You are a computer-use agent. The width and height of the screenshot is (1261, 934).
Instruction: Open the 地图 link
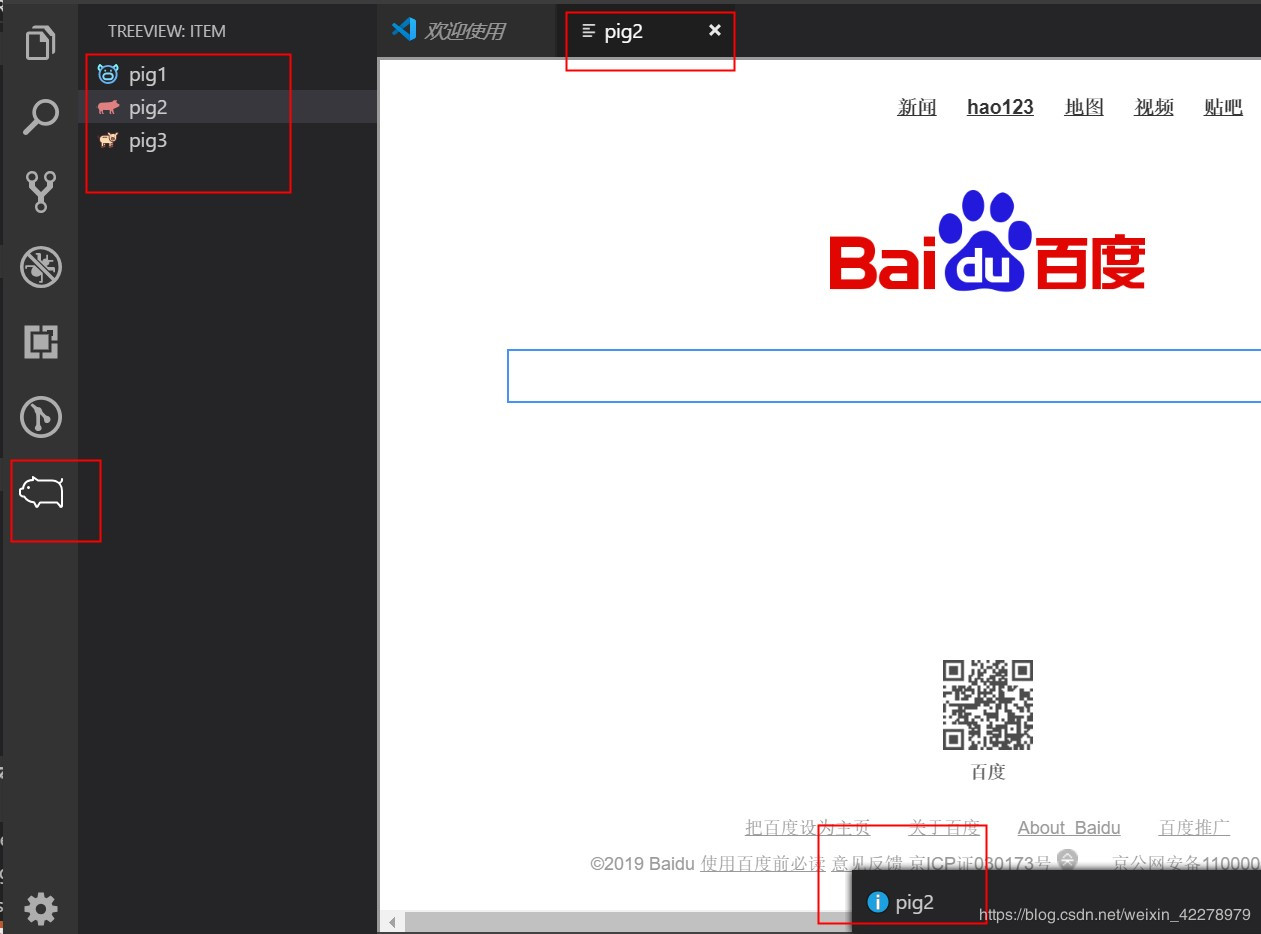[x=1084, y=107]
